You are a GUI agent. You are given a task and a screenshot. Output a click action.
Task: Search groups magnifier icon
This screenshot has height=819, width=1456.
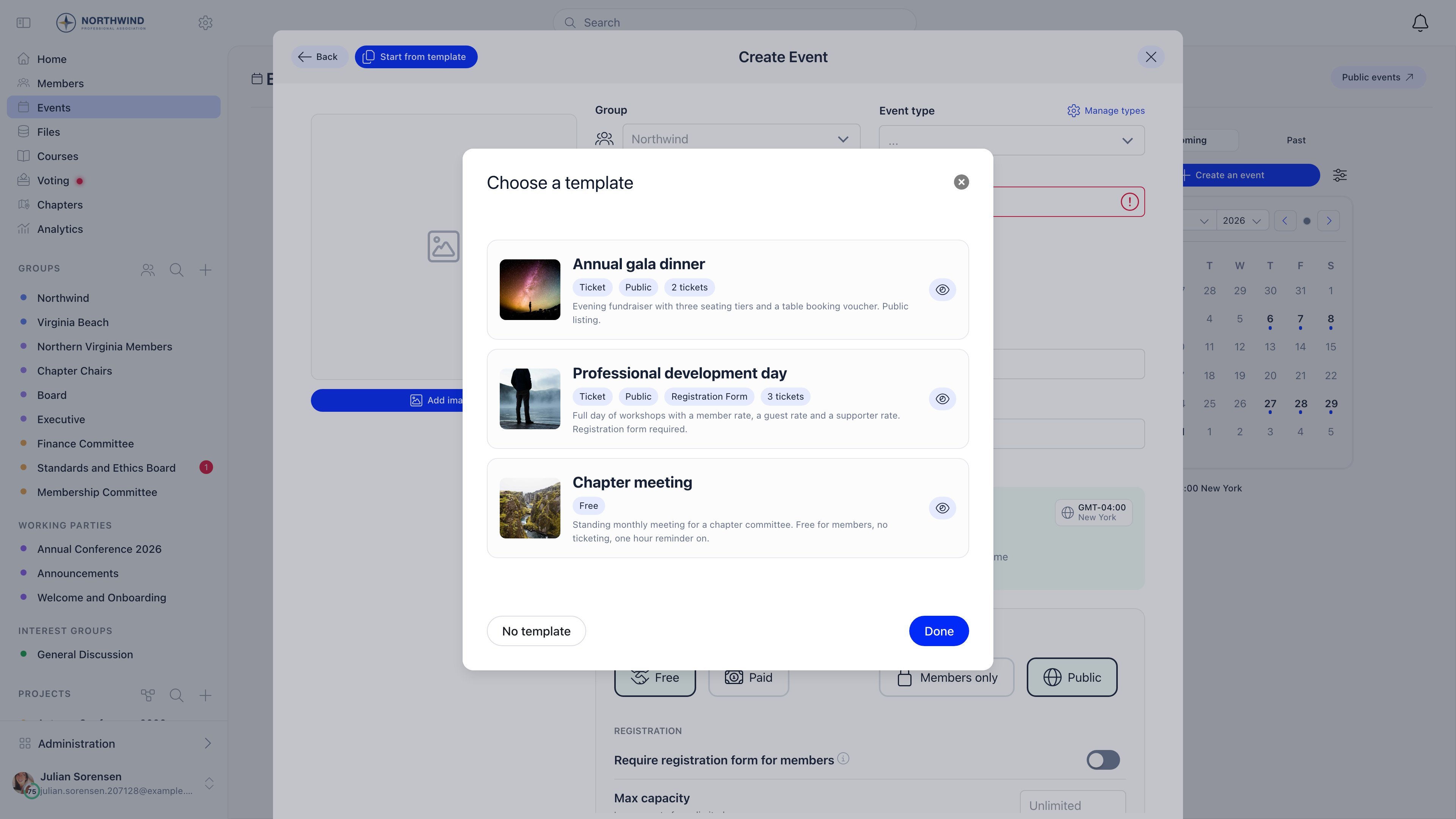(x=176, y=270)
